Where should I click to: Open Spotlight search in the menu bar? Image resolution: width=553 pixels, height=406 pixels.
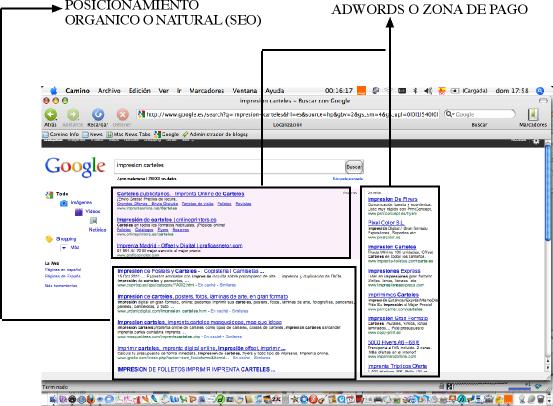pyautogui.click(x=540, y=91)
